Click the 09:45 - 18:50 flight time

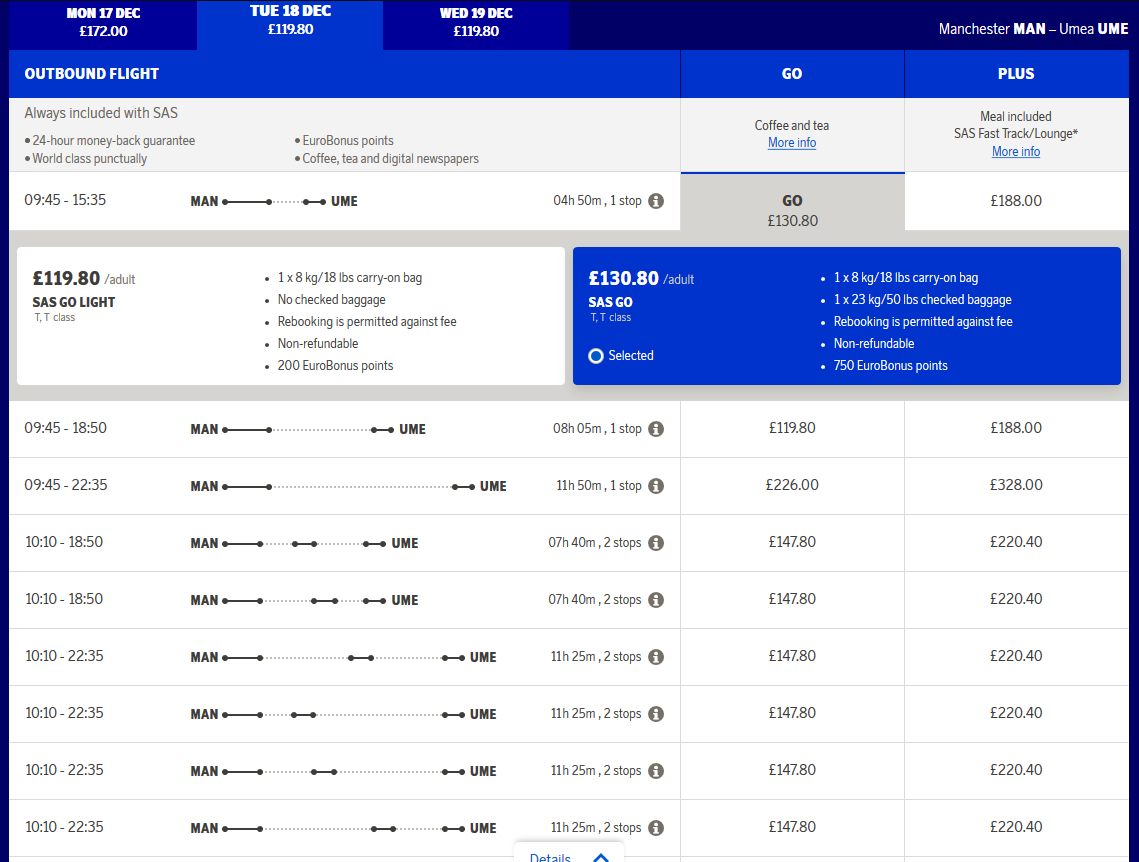65,428
